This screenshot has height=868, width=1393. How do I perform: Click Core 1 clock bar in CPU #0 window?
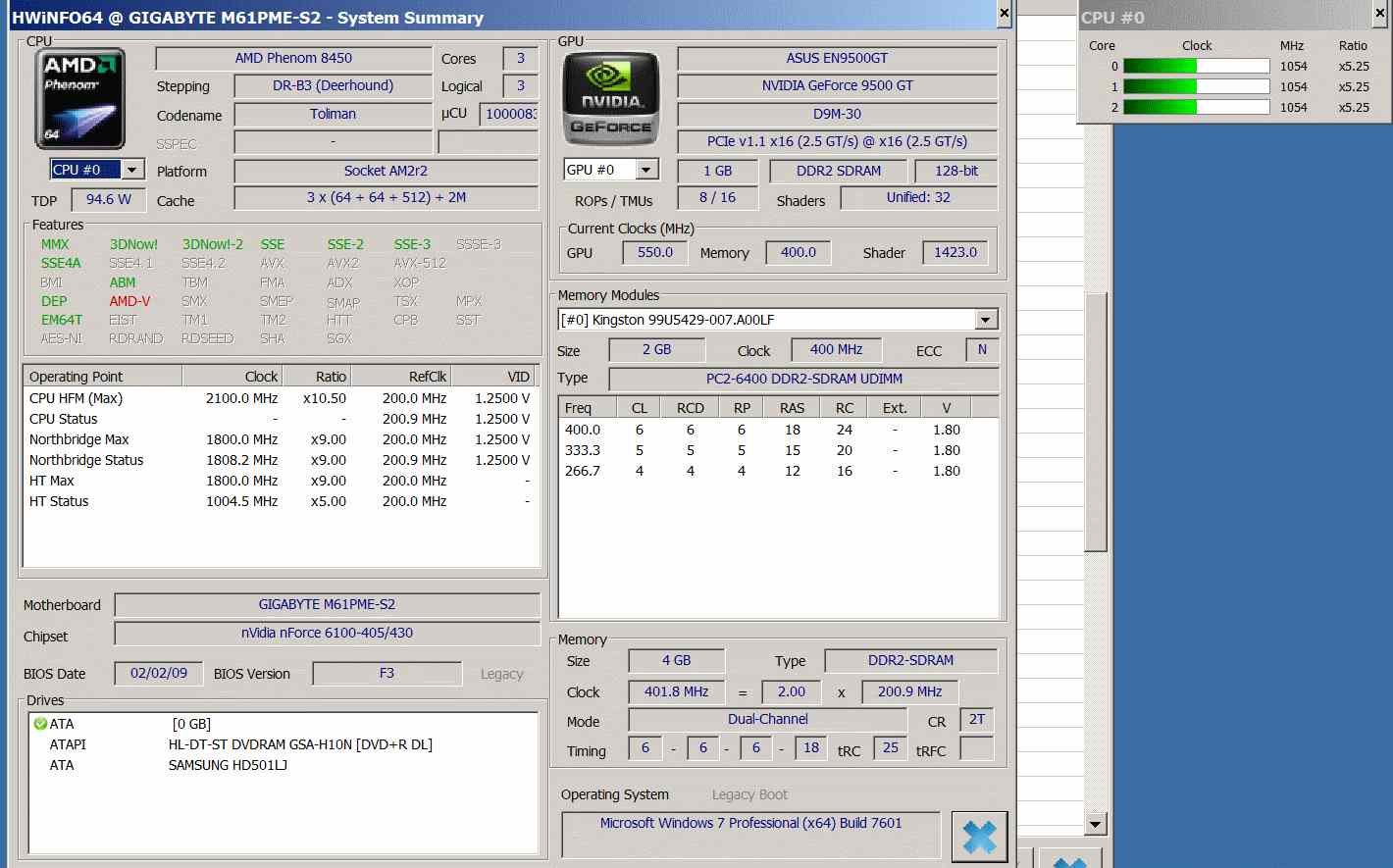[x=1197, y=86]
